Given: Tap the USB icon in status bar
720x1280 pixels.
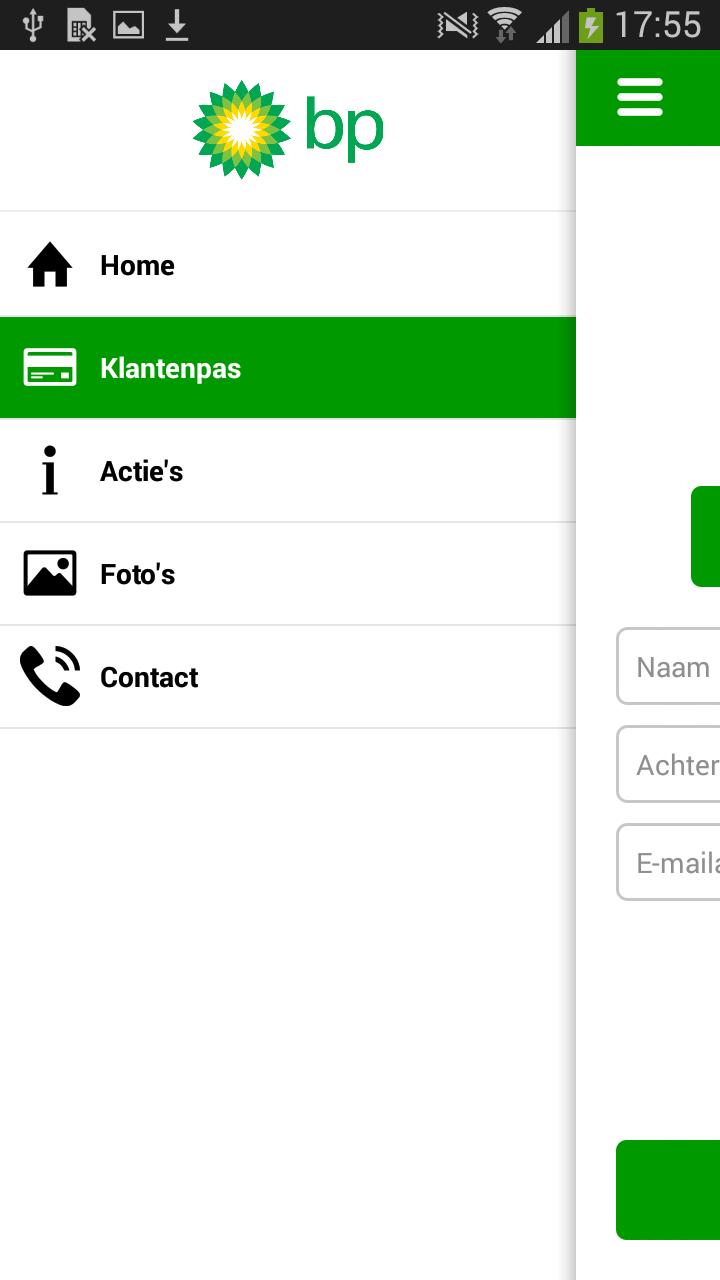Looking at the screenshot, I should (33, 25).
